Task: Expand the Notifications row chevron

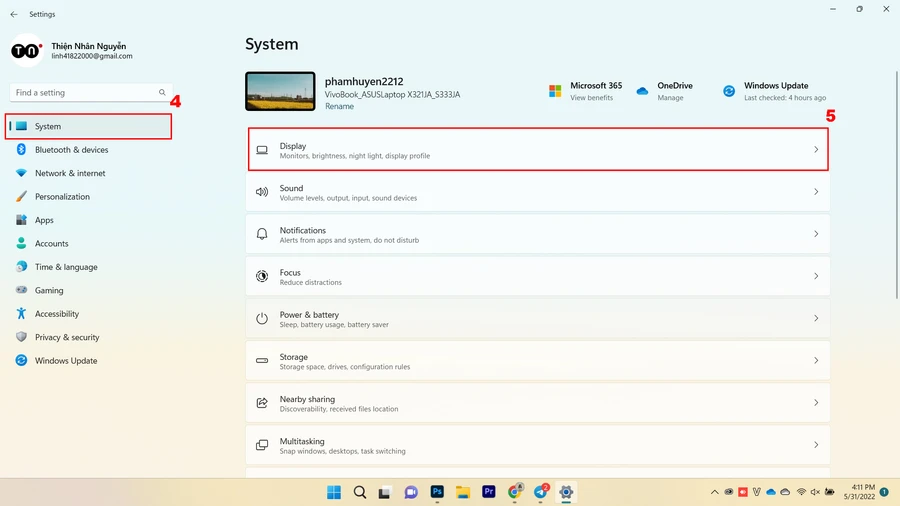Action: pyautogui.click(x=816, y=233)
